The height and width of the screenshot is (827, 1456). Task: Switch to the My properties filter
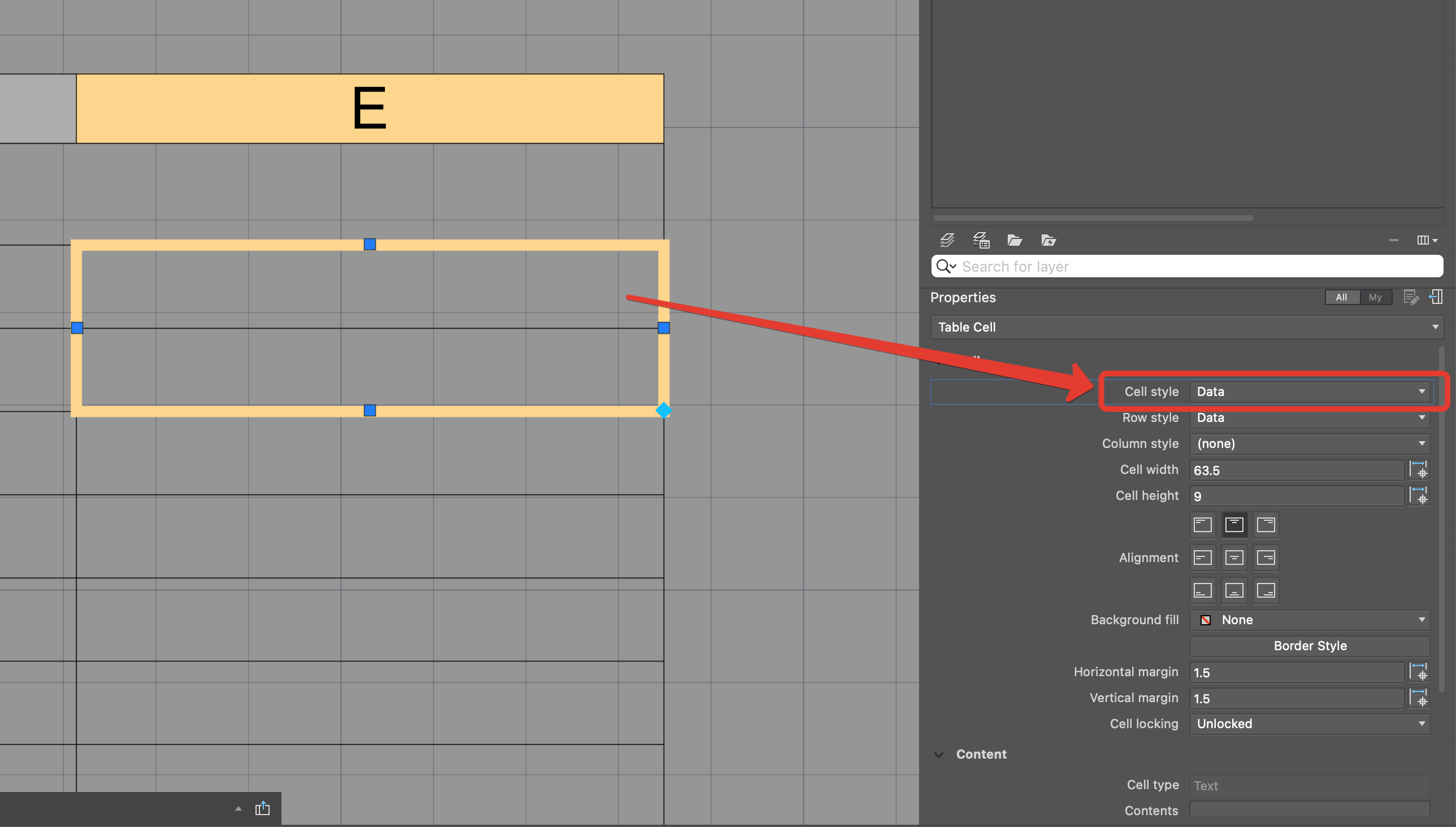[1376, 297]
